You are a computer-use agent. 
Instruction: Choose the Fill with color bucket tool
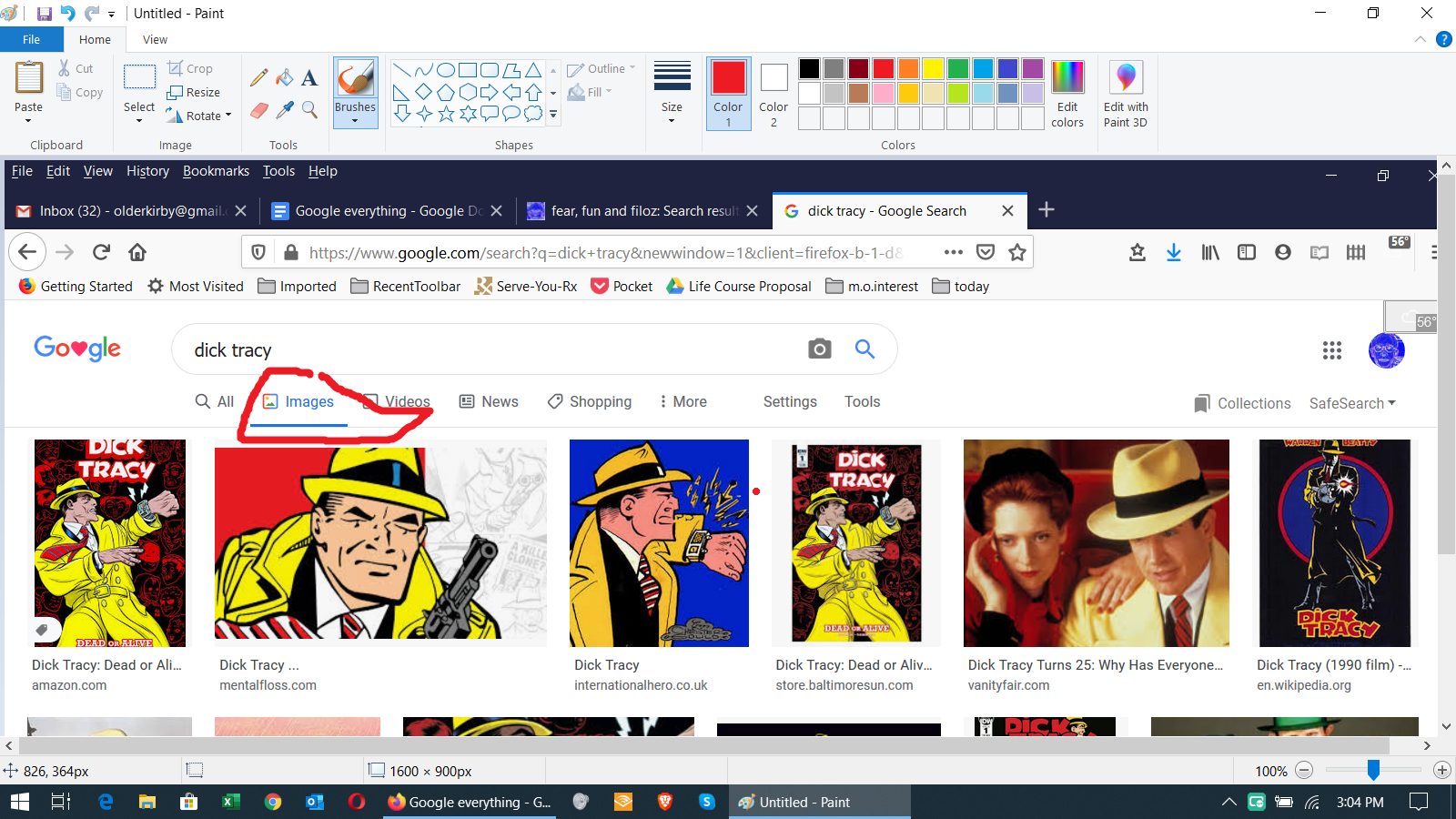(x=285, y=77)
